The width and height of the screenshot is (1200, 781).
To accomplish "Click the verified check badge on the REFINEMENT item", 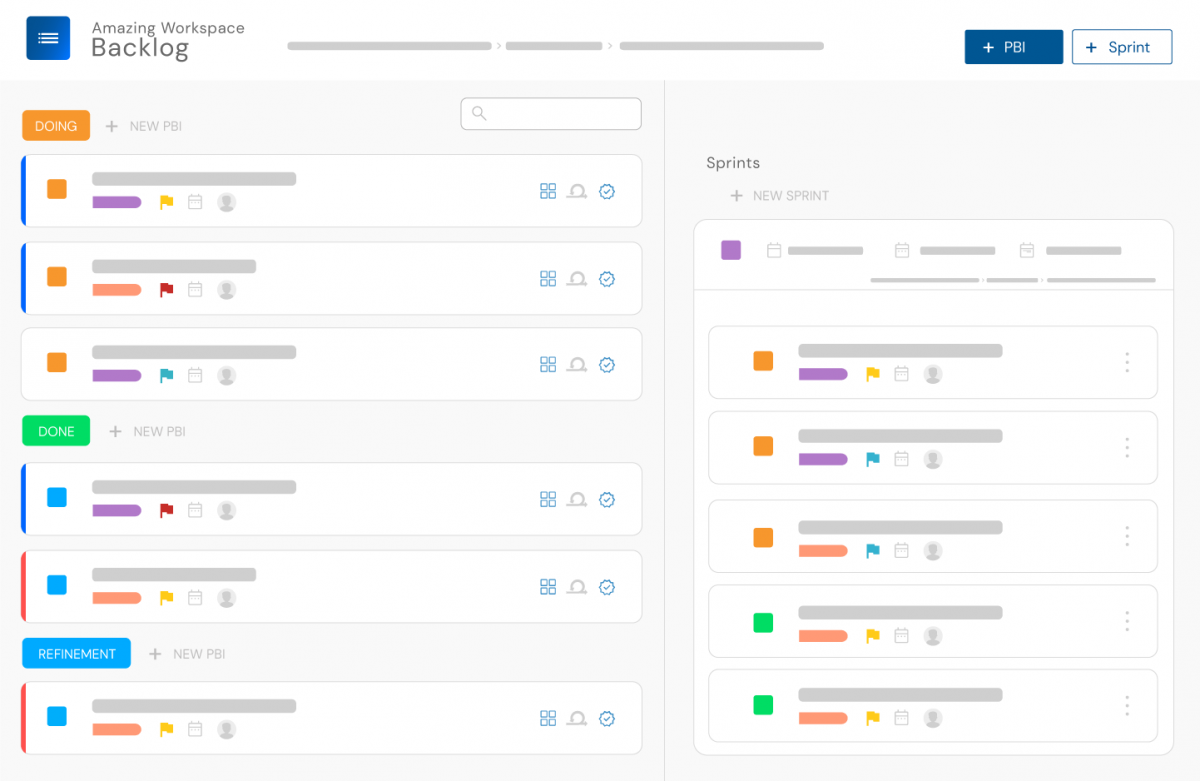I will click(607, 718).
